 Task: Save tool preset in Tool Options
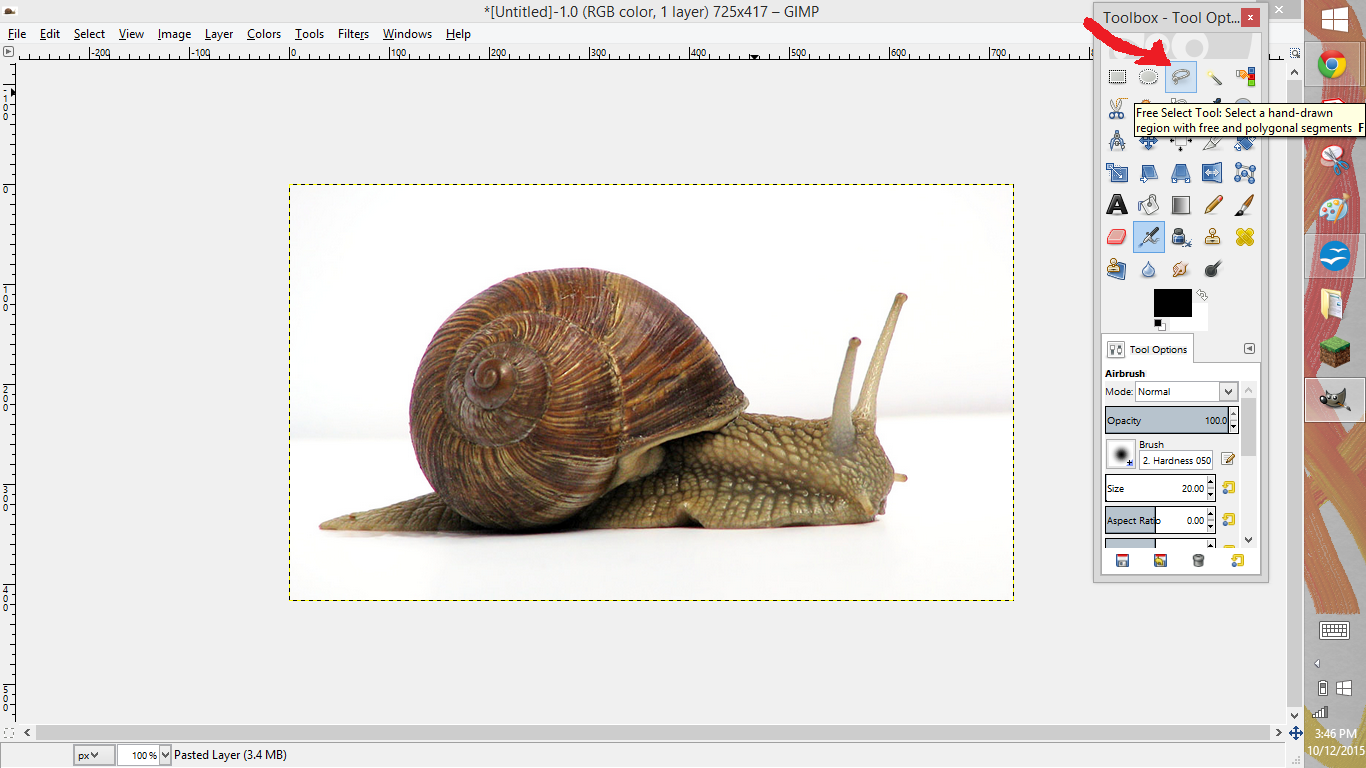(1122, 561)
